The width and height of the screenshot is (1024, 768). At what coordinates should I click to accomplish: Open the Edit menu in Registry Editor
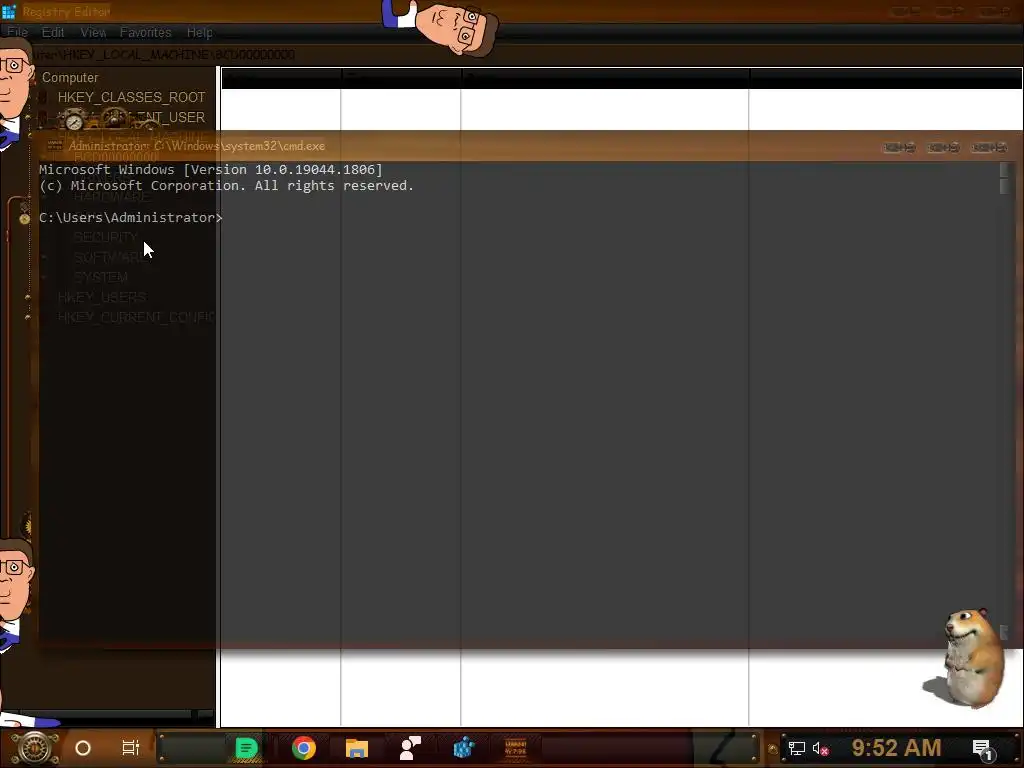click(53, 32)
